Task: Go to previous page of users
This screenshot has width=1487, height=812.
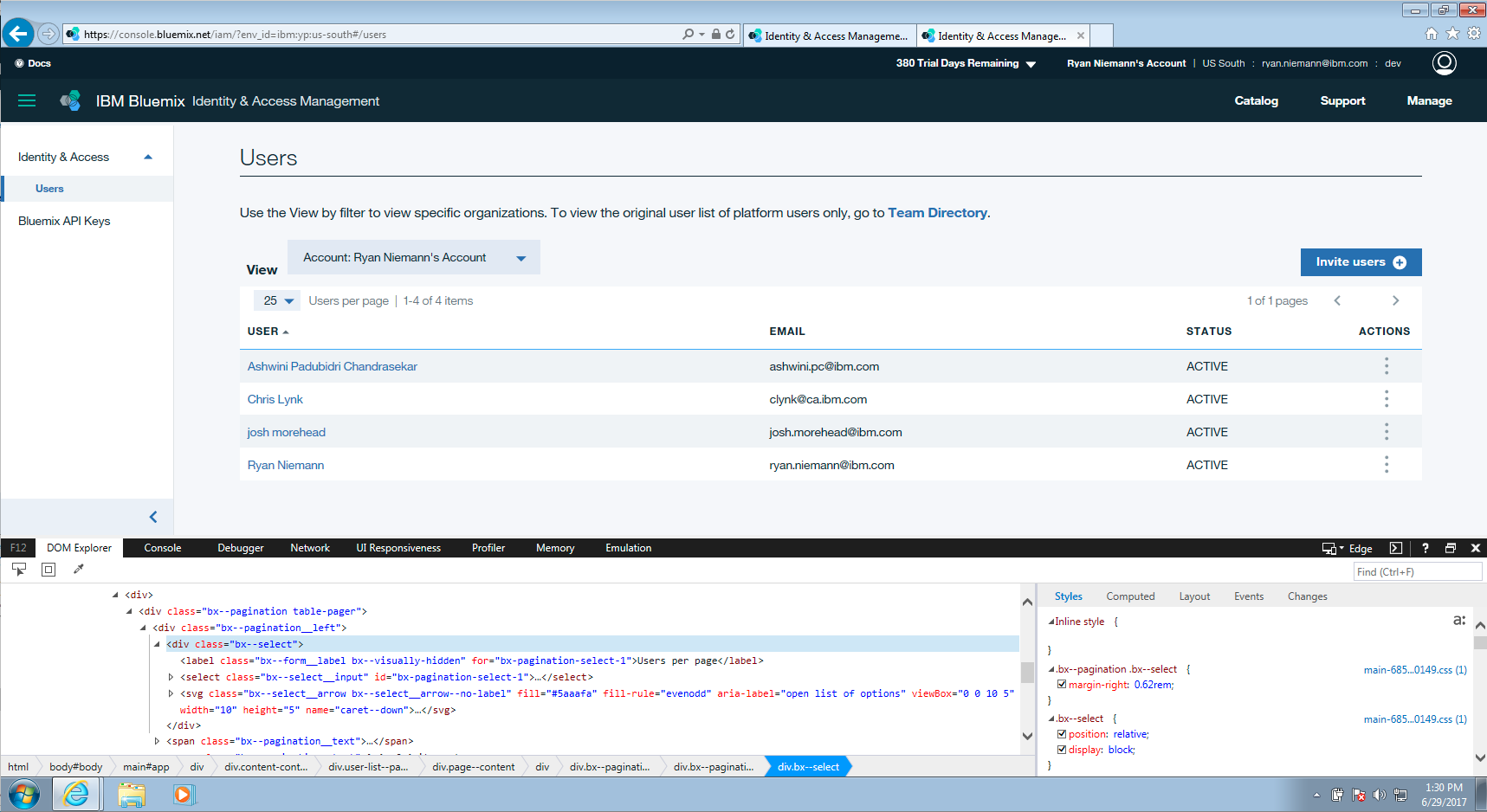Action: point(1337,300)
